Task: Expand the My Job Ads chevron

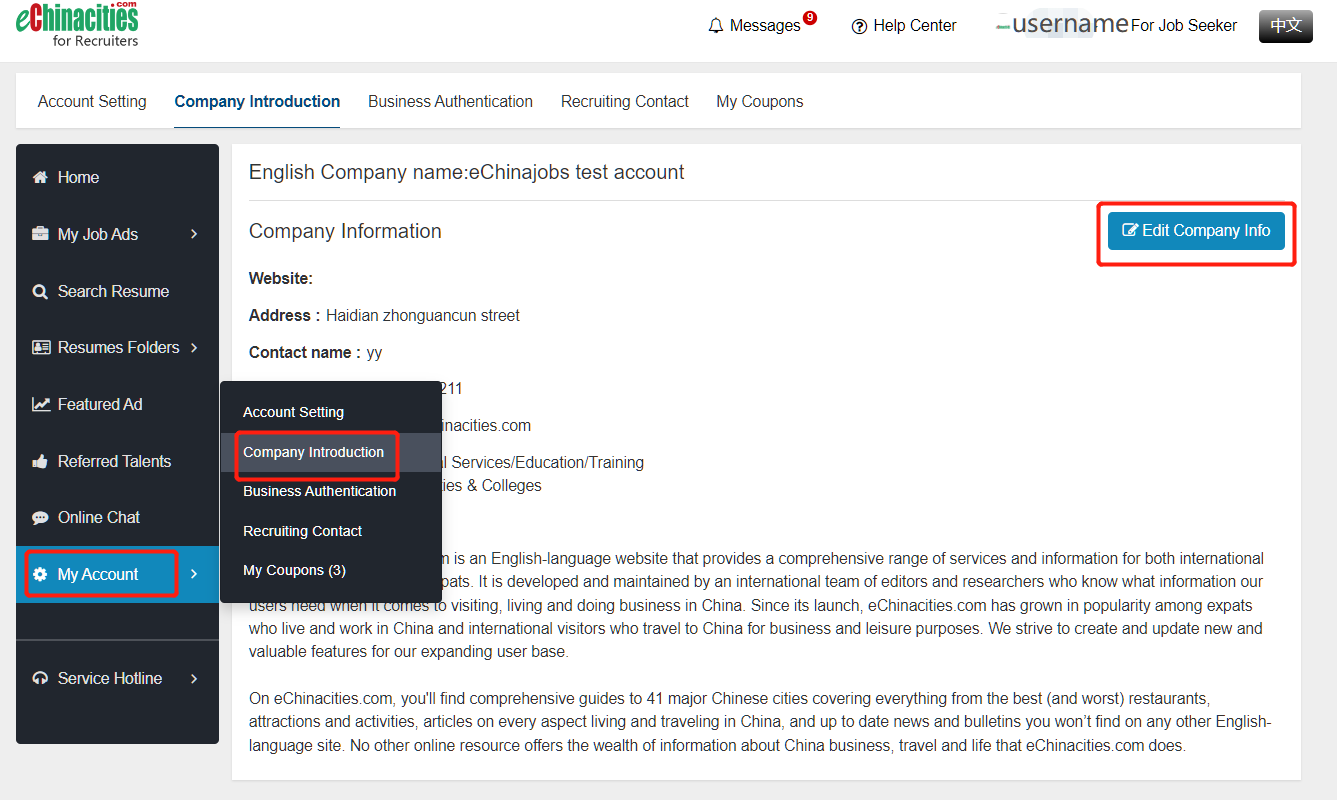Action: (x=194, y=234)
